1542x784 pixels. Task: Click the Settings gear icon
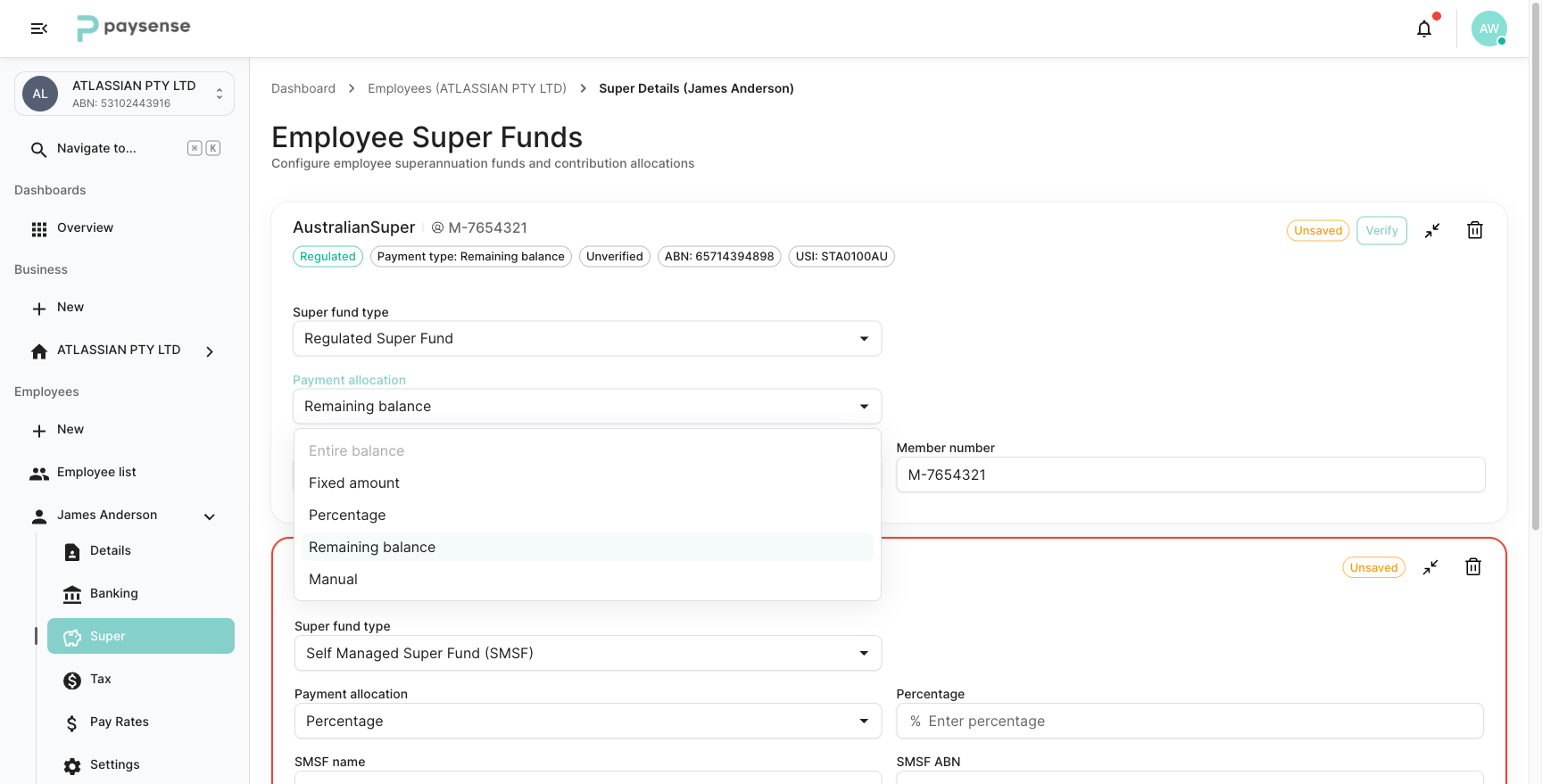72,766
